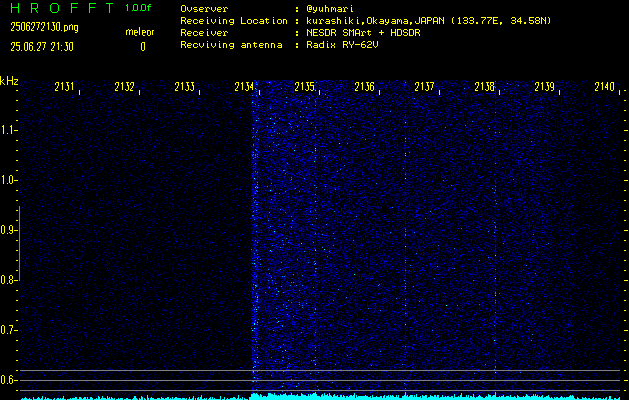Click the Receiving antenna label

[x=231, y=45]
